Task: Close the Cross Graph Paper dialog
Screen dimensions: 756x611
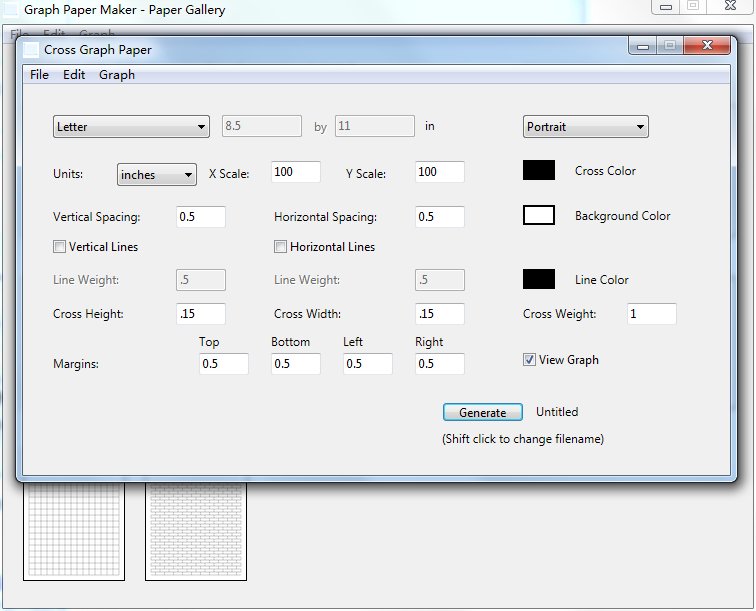Action: click(707, 45)
